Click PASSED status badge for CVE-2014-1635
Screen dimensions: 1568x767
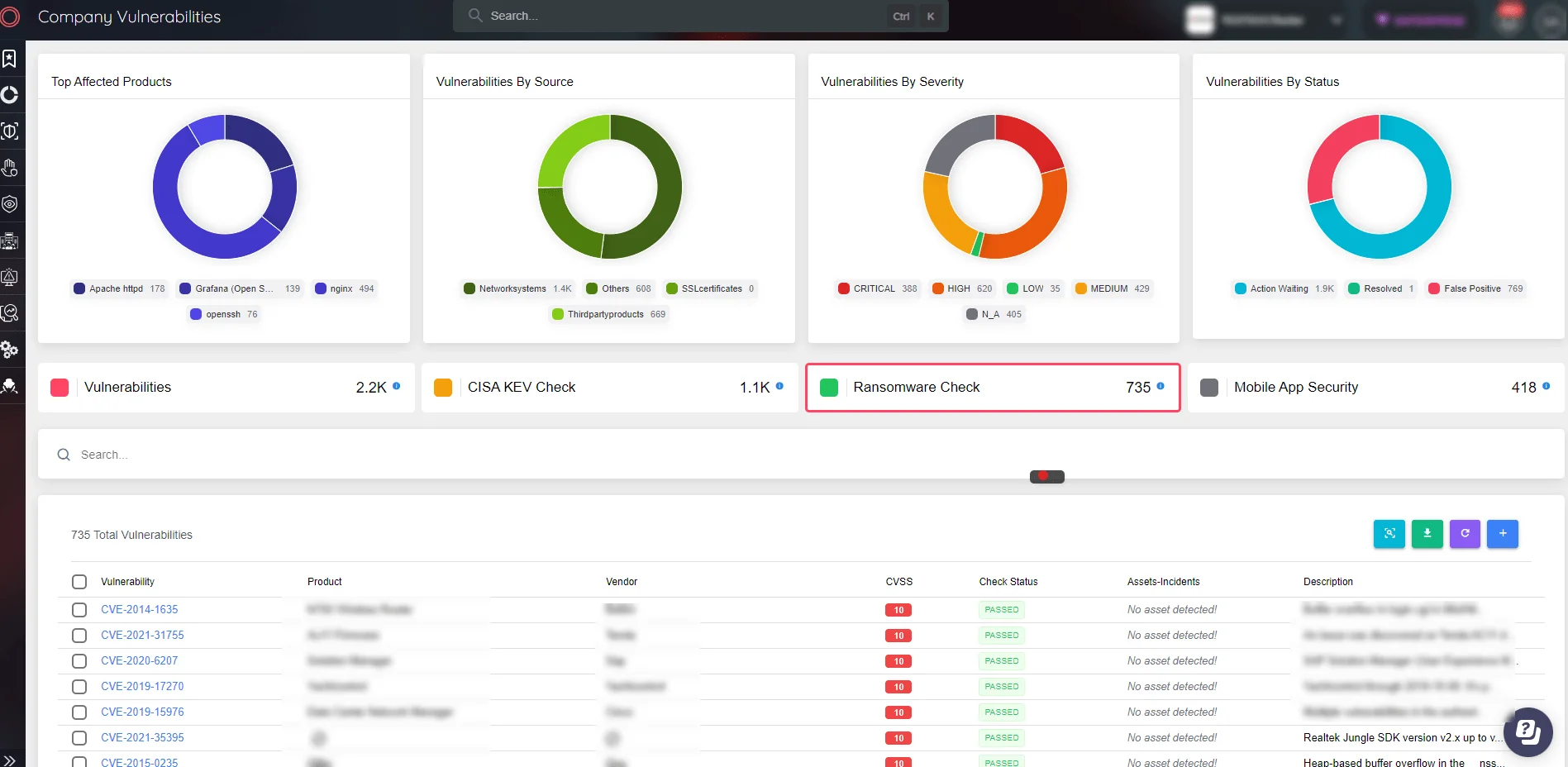pos(1002,610)
